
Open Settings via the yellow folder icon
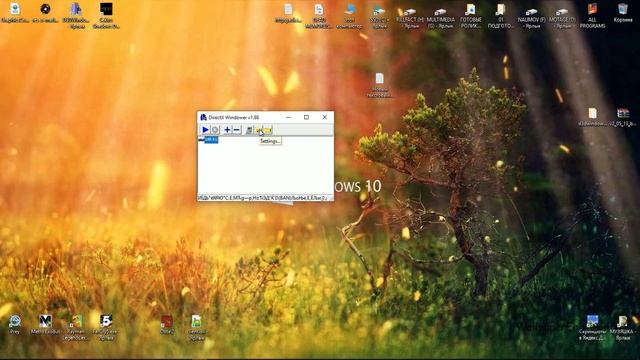pos(259,130)
